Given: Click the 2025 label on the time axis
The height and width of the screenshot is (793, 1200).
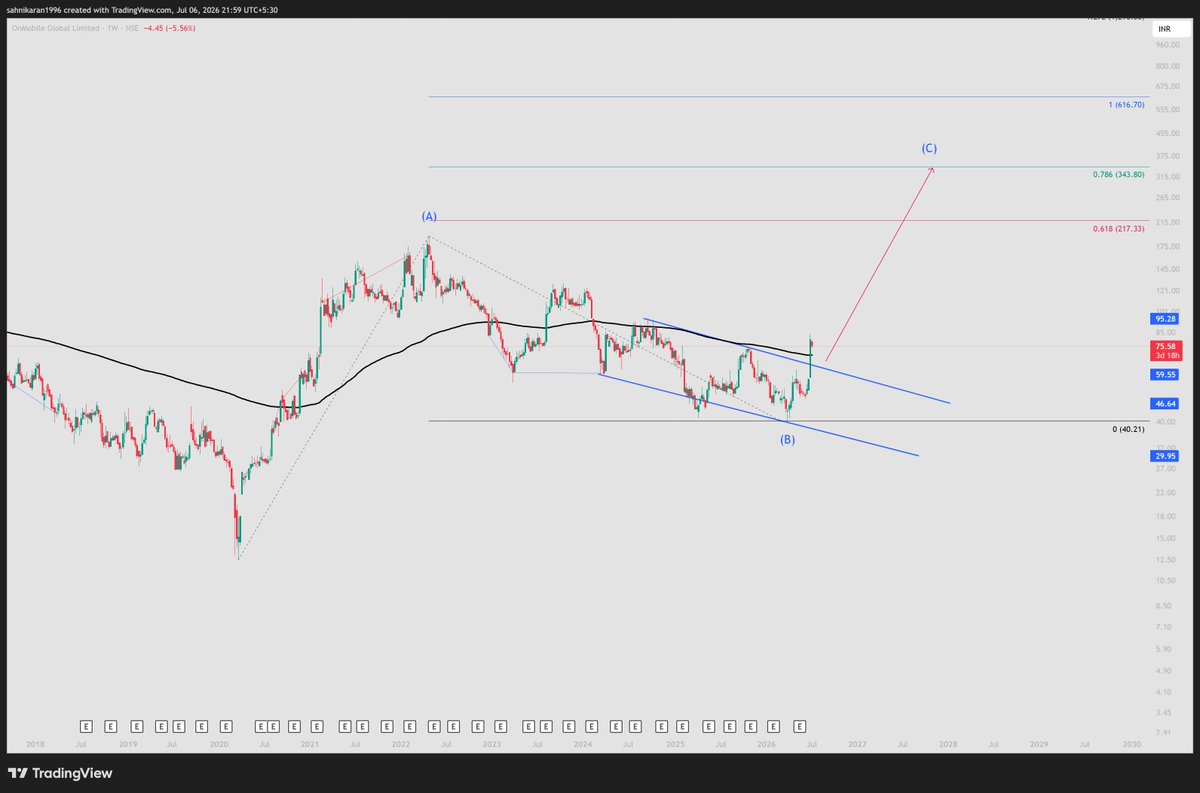Looking at the screenshot, I should point(675,744).
